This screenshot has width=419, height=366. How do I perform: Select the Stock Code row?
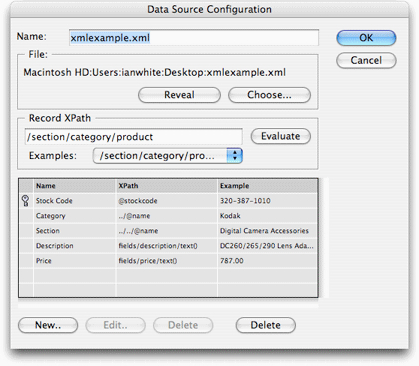[x=168, y=201]
